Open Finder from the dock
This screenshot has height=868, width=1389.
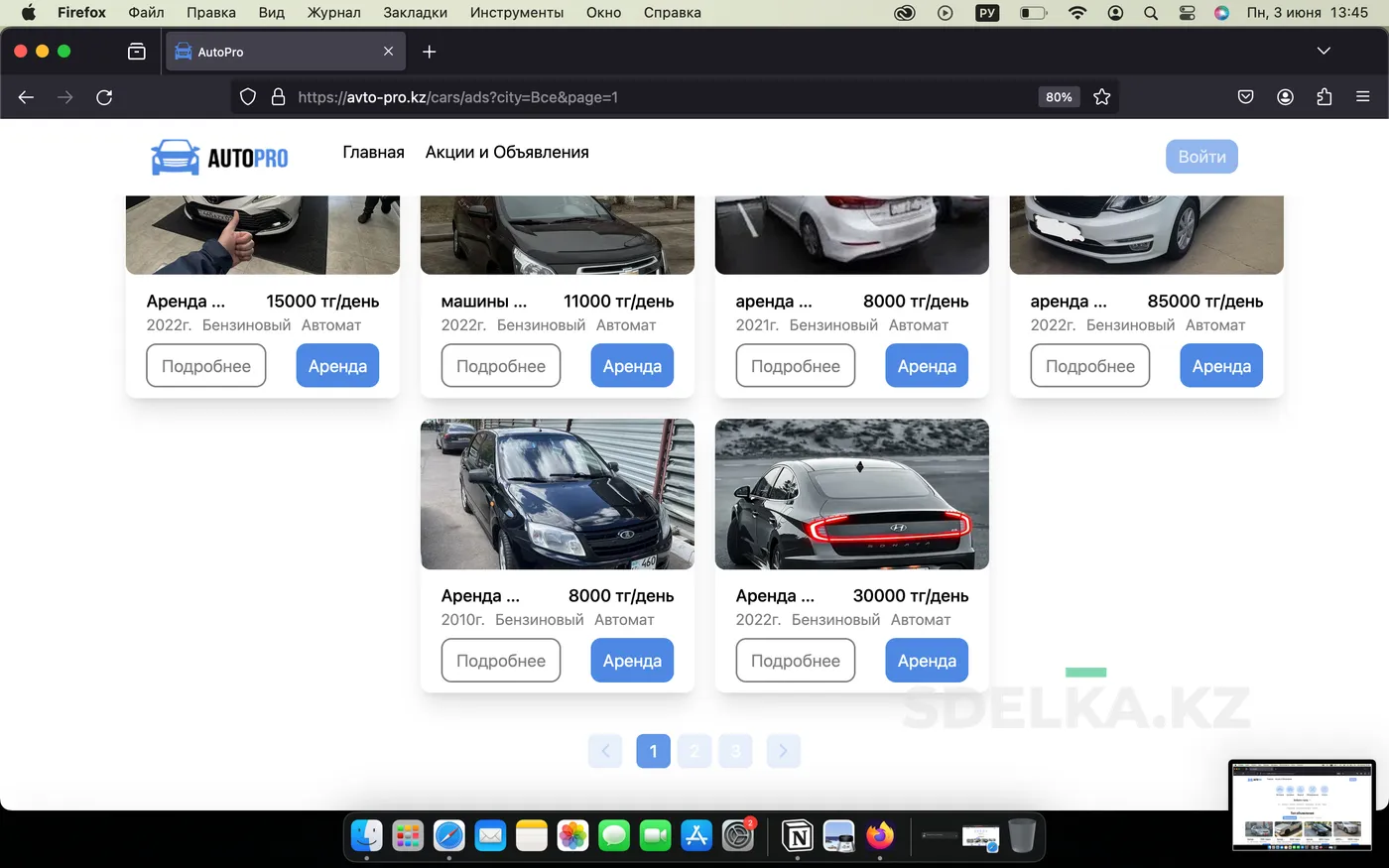click(367, 836)
